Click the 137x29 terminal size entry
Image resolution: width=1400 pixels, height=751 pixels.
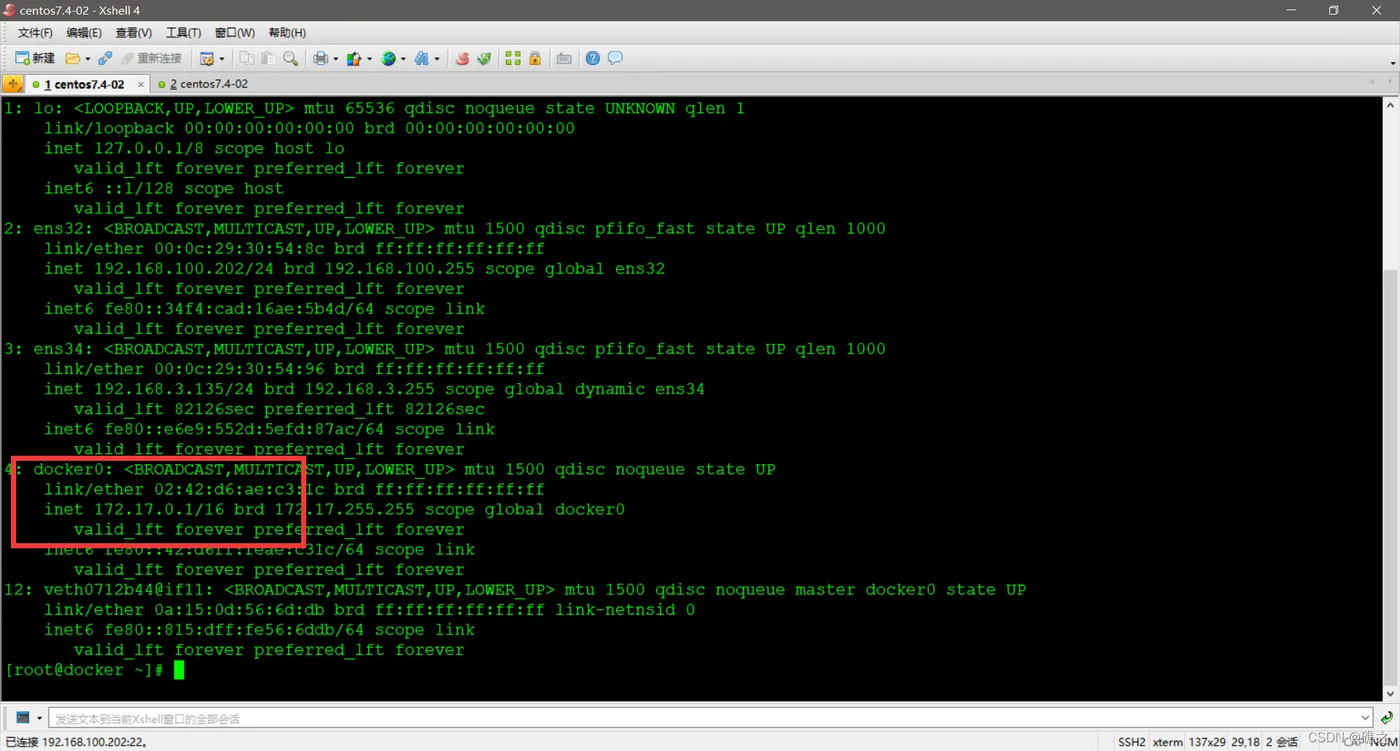pyautogui.click(x=1208, y=742)
